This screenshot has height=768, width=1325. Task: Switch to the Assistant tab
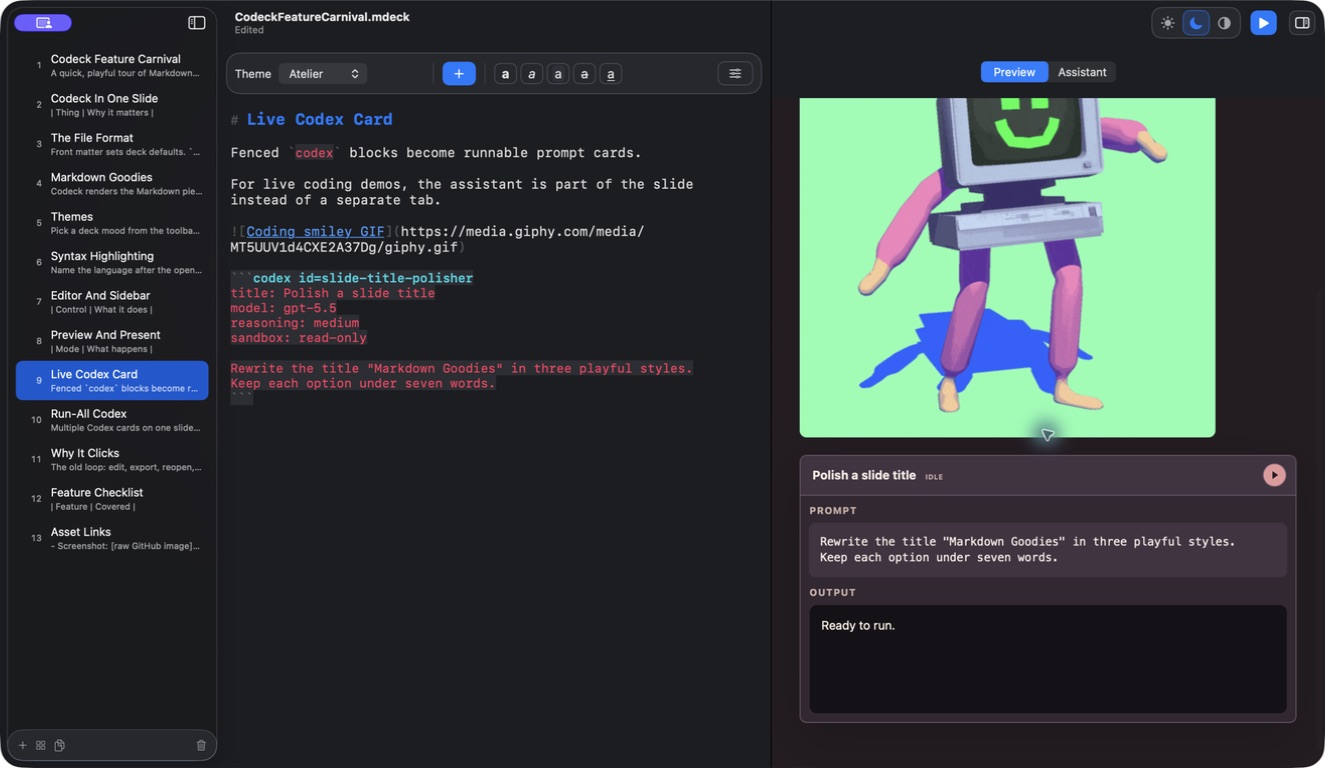1082,72
